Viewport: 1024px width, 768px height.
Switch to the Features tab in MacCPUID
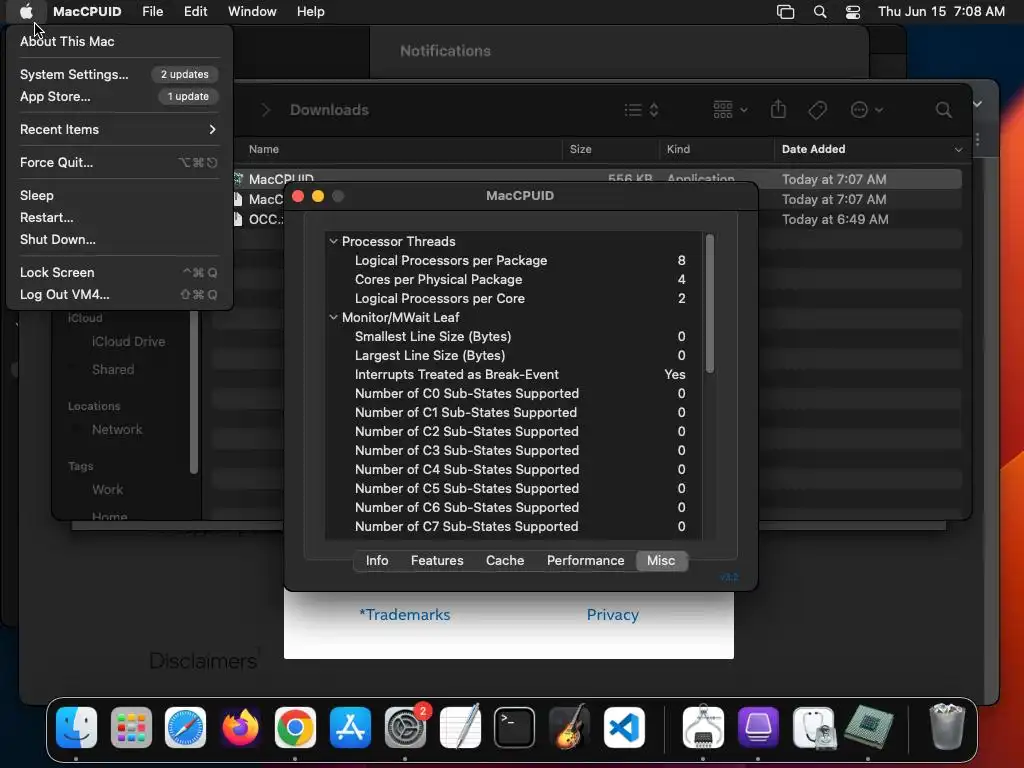click(x=437, y=560)
